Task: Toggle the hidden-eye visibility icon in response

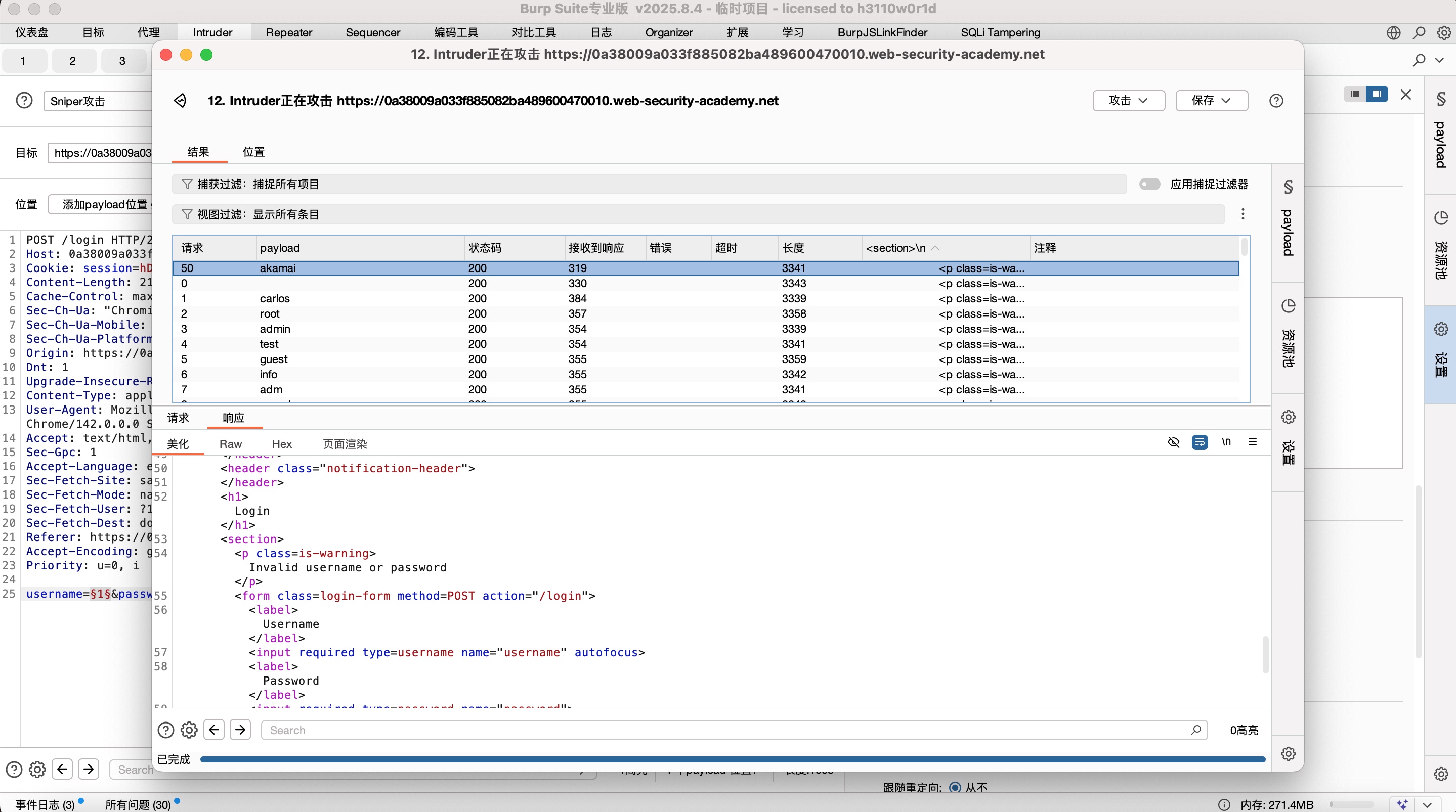Action: coord(1173,442)
